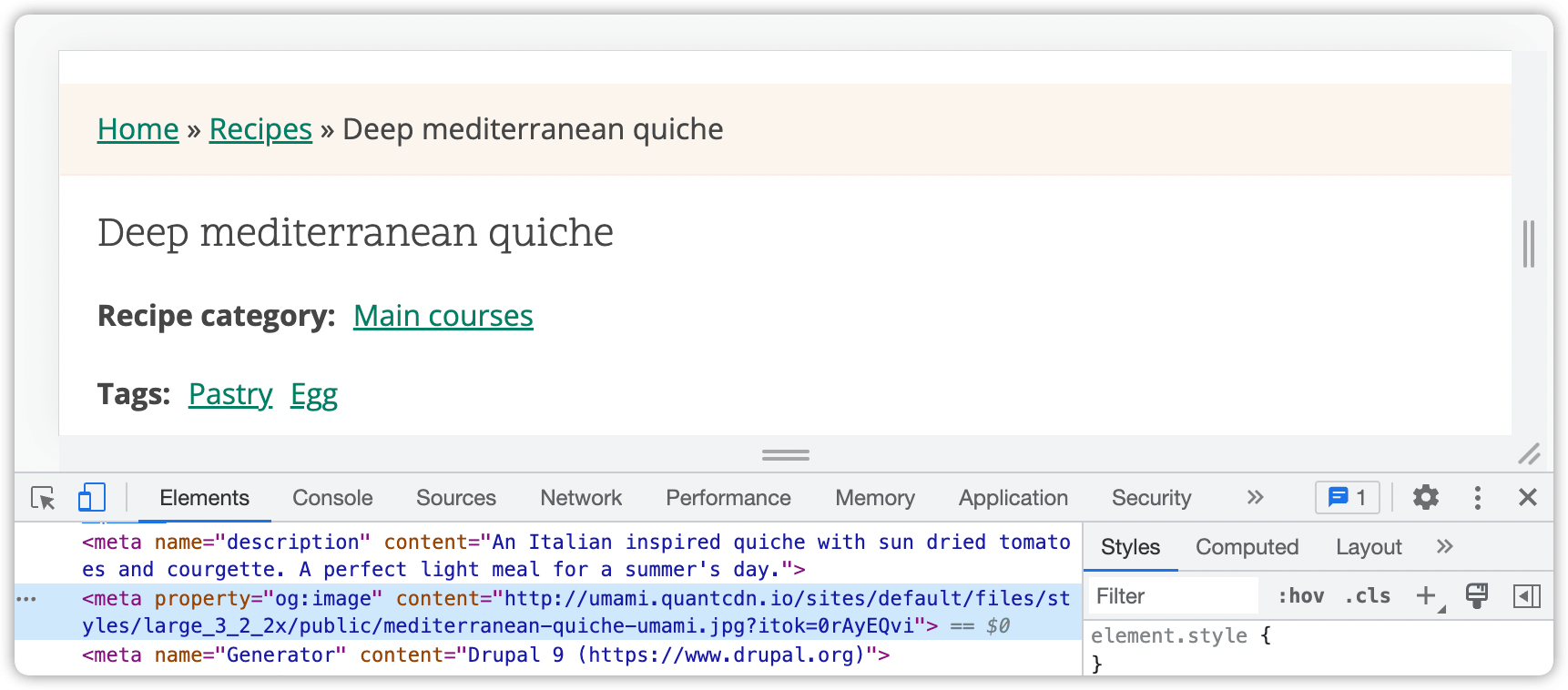Toggle the .cls classes button
The width and height of the screenshot is (1568, 690).
pos(1368,595)
